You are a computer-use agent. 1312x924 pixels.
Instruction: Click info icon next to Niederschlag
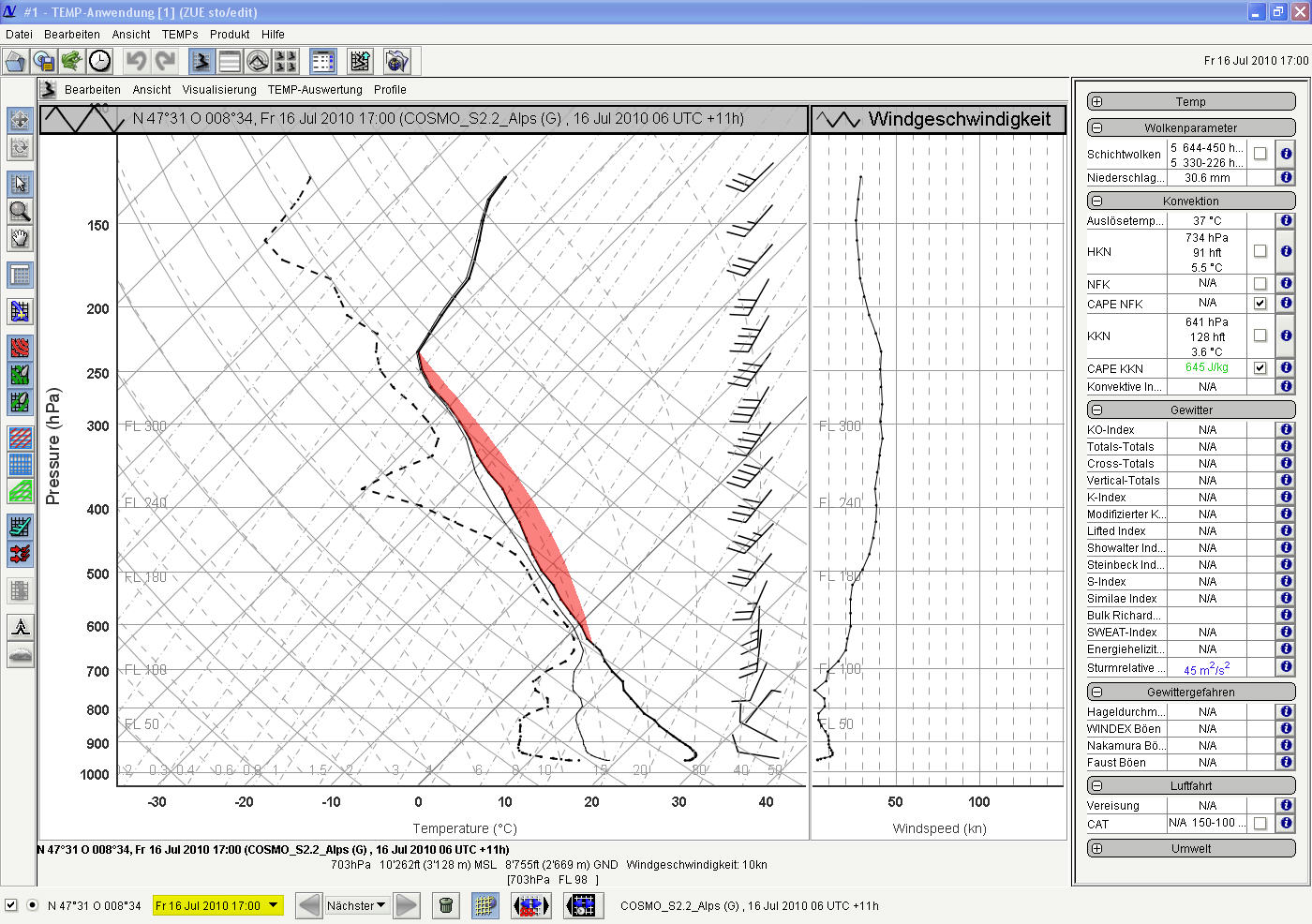coord(1286,177)
